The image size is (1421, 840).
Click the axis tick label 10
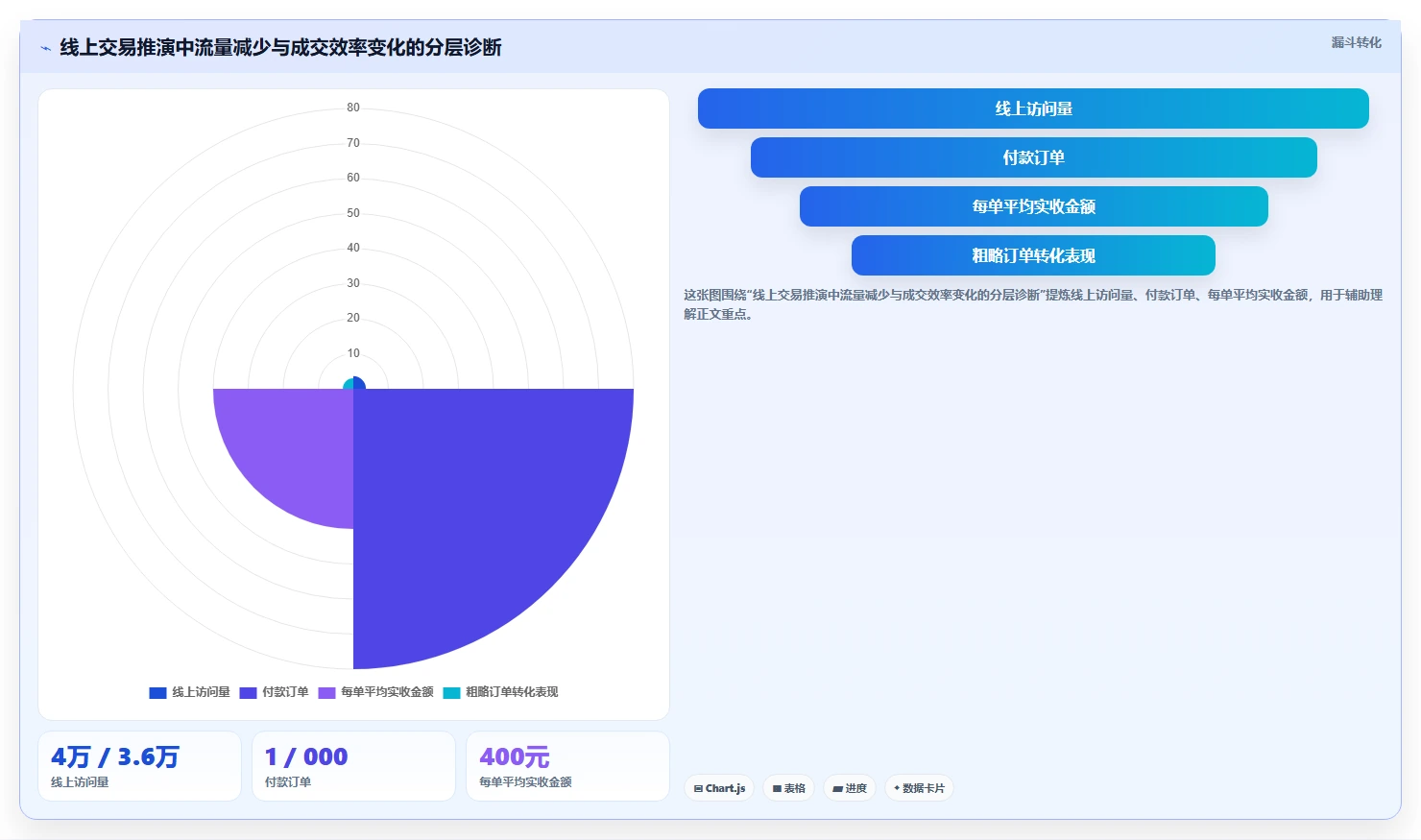pyautogui.click(x=353, y=353)
